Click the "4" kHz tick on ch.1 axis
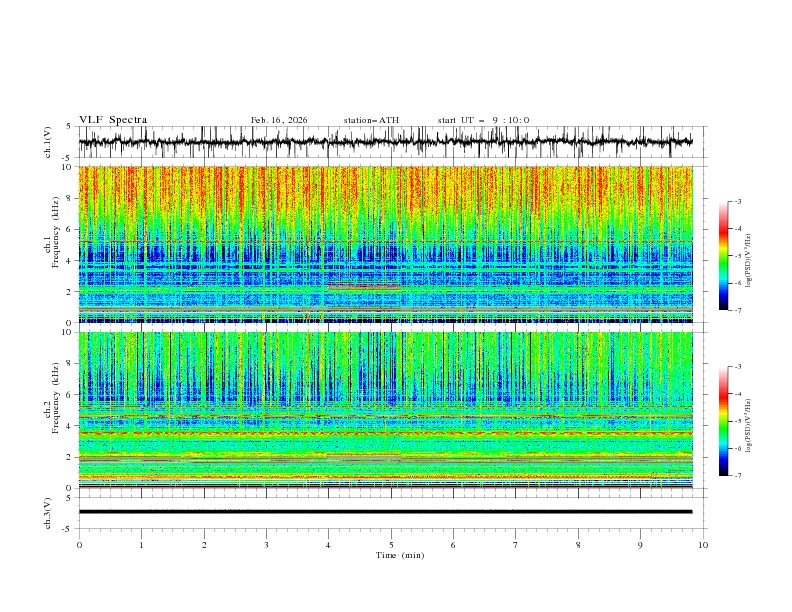 point(71,261)
